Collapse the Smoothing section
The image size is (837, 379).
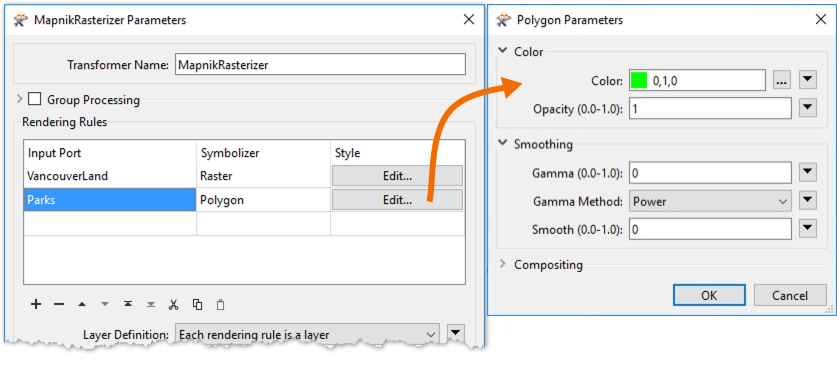click(502, 144)
